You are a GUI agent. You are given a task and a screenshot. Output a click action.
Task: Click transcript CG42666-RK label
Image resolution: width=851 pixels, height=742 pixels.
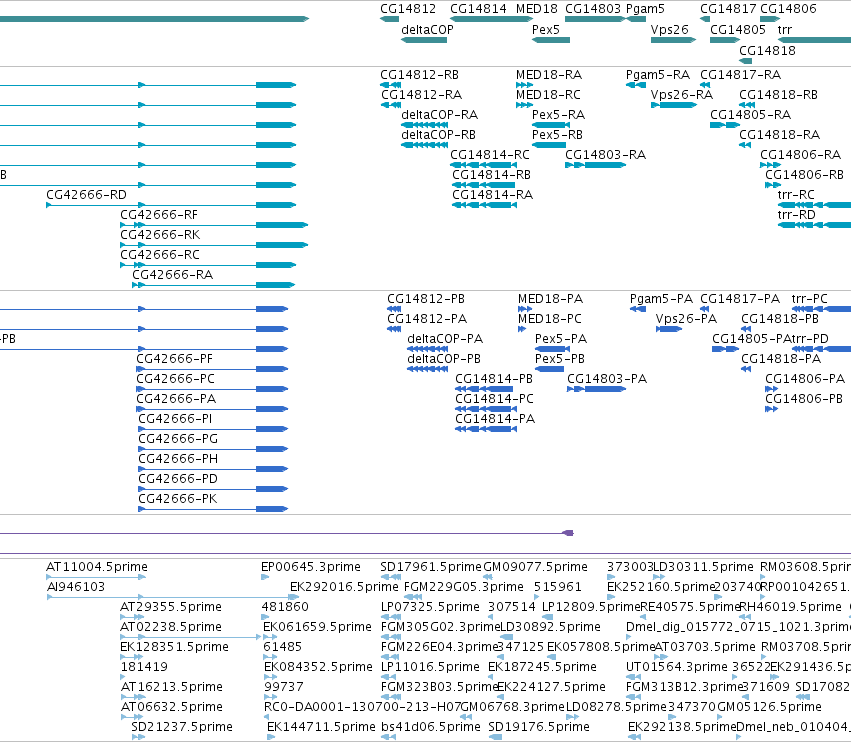click(x=160, y=235)
